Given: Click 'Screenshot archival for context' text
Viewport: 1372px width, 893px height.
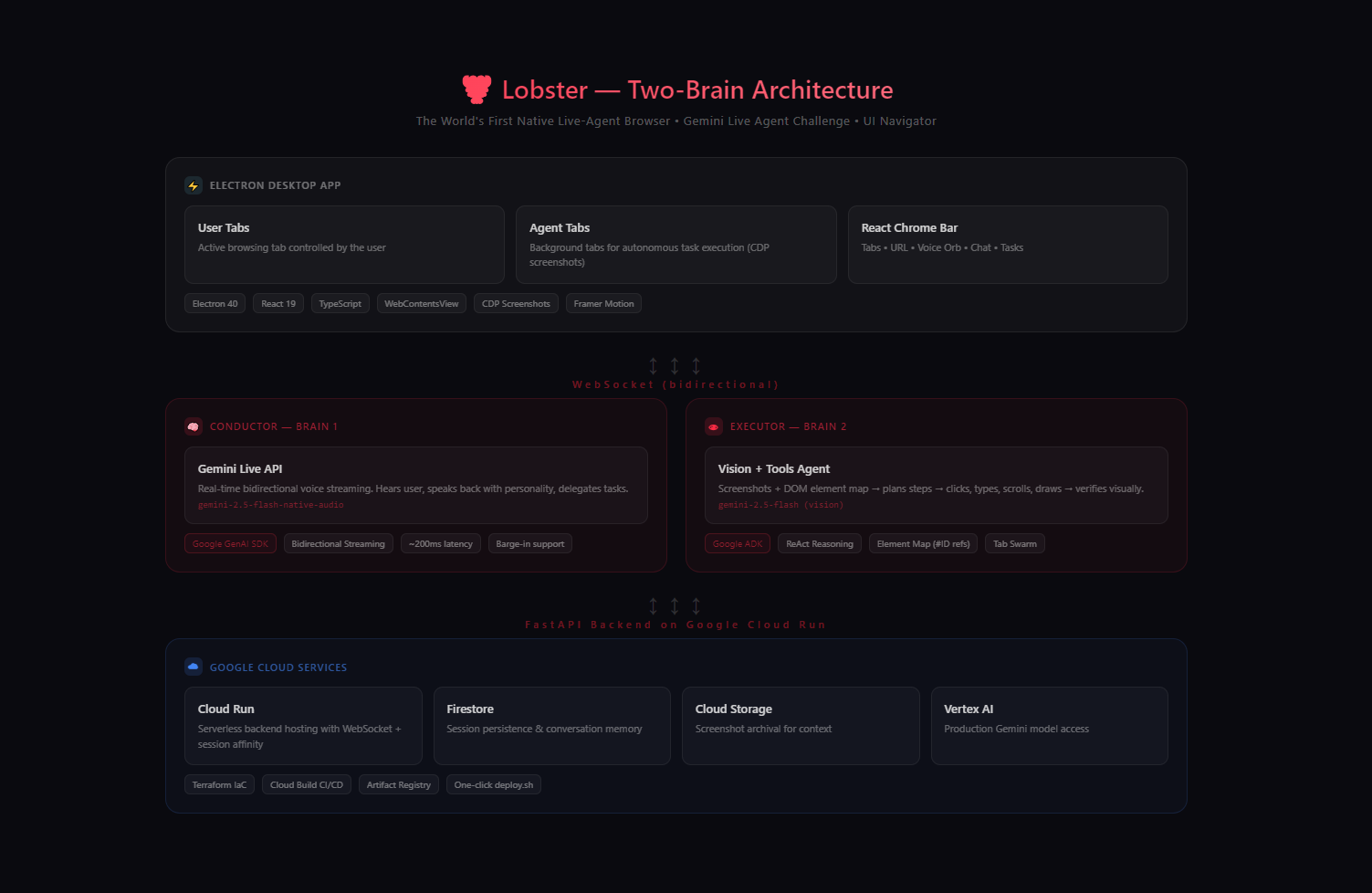Looking at the screenshot, I should coord(763,729).
